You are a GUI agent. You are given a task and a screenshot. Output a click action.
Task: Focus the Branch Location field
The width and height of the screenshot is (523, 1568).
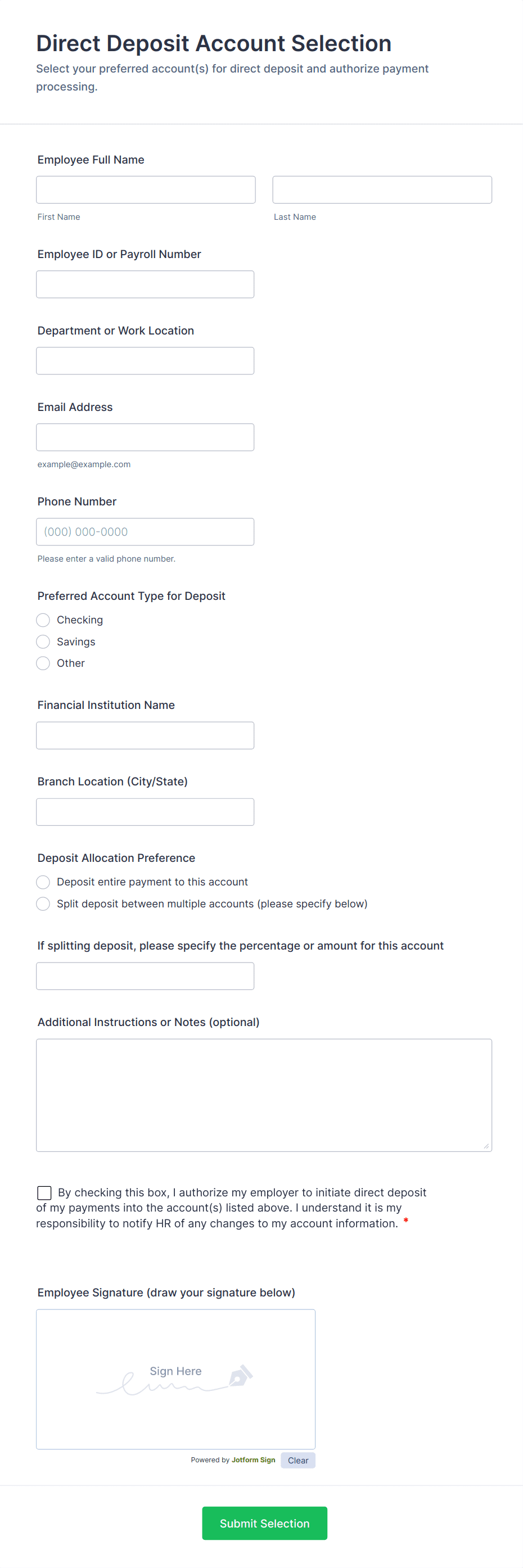(145, 811)
